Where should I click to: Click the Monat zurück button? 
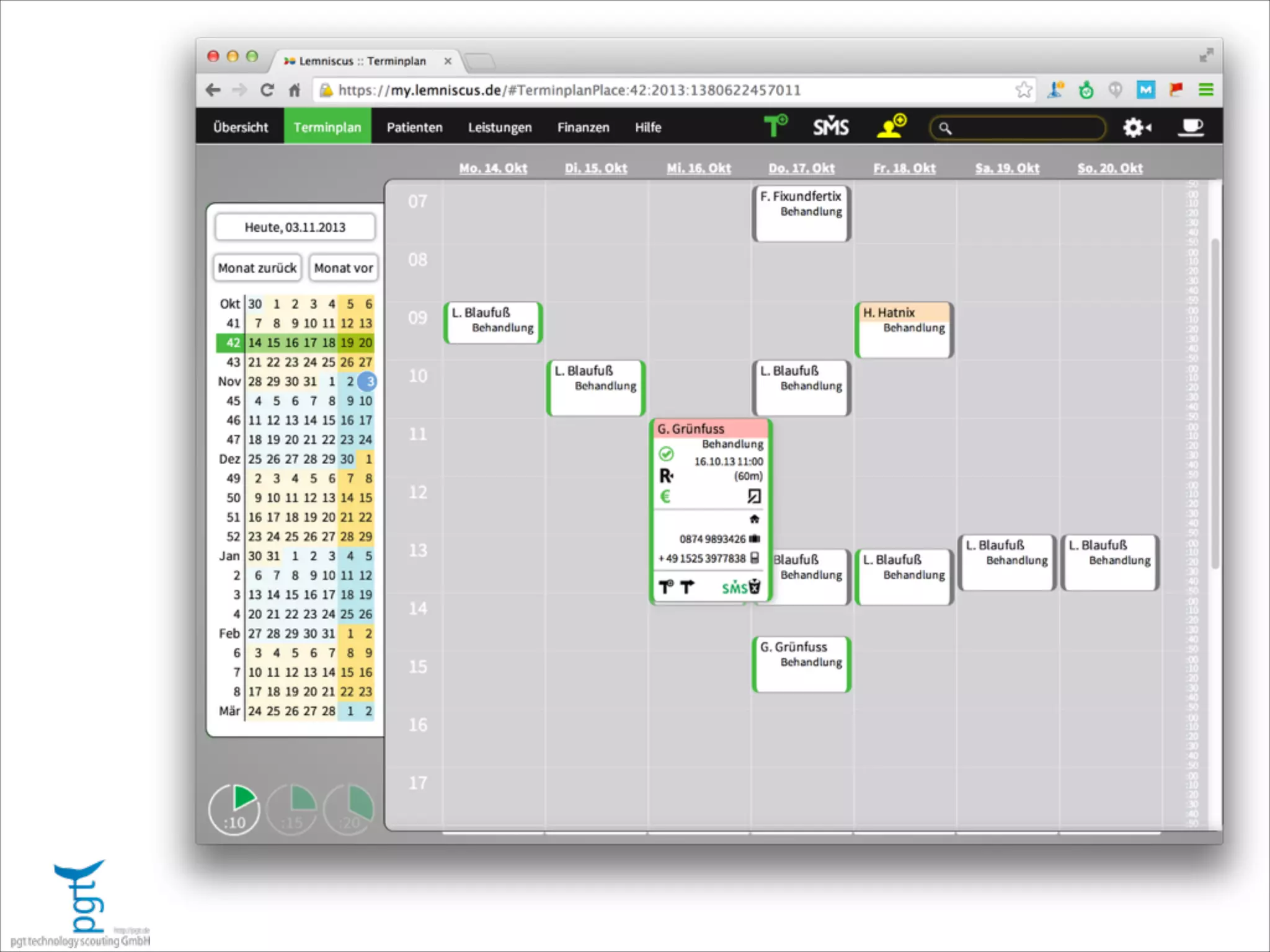coord(257,268)
